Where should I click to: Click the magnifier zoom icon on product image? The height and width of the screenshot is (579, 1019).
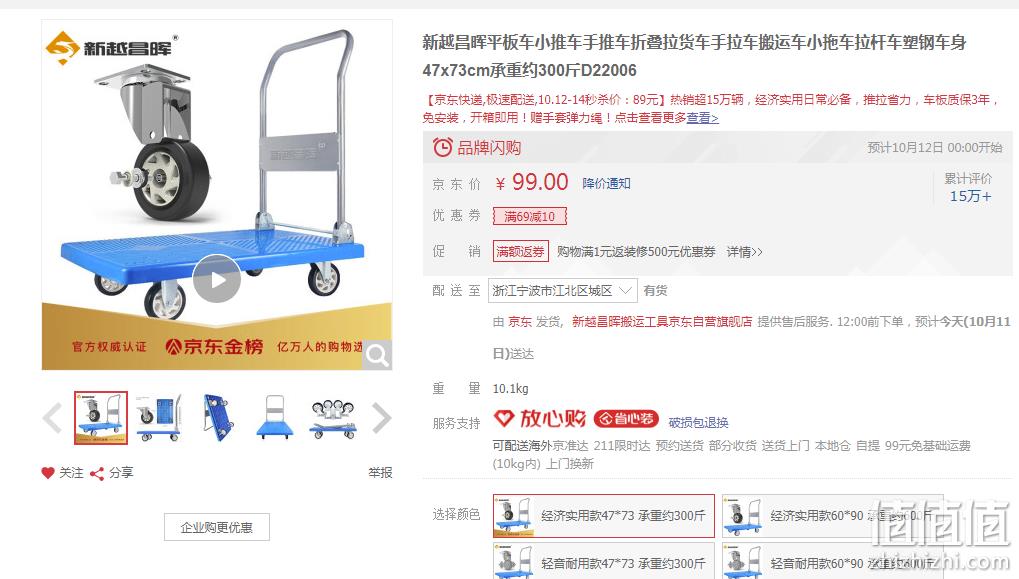pyautogui.click(x=377, y=355)
